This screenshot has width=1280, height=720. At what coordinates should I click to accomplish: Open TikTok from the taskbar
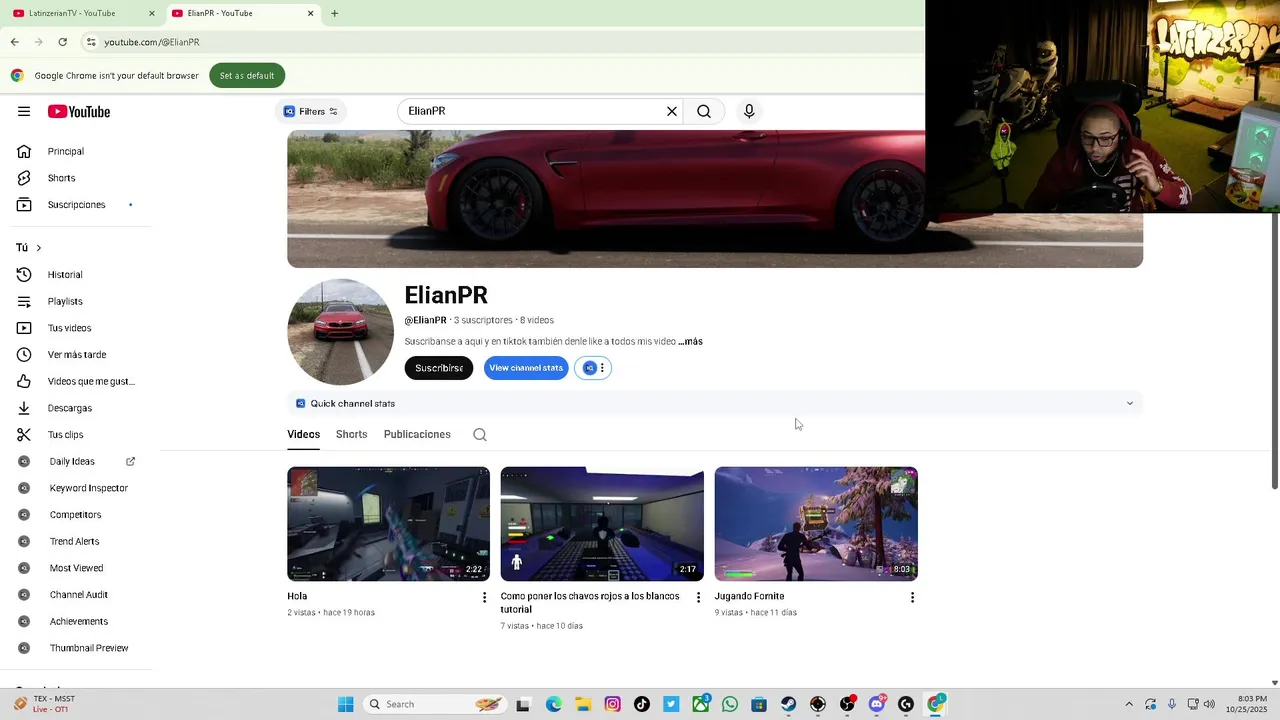642,704
